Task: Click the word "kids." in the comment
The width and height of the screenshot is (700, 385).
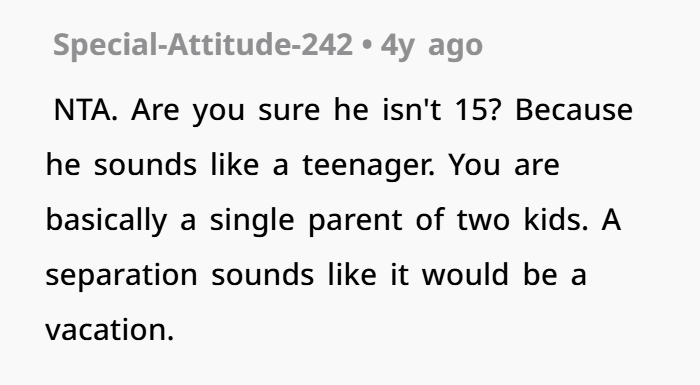Action: [x=556, y=220]
